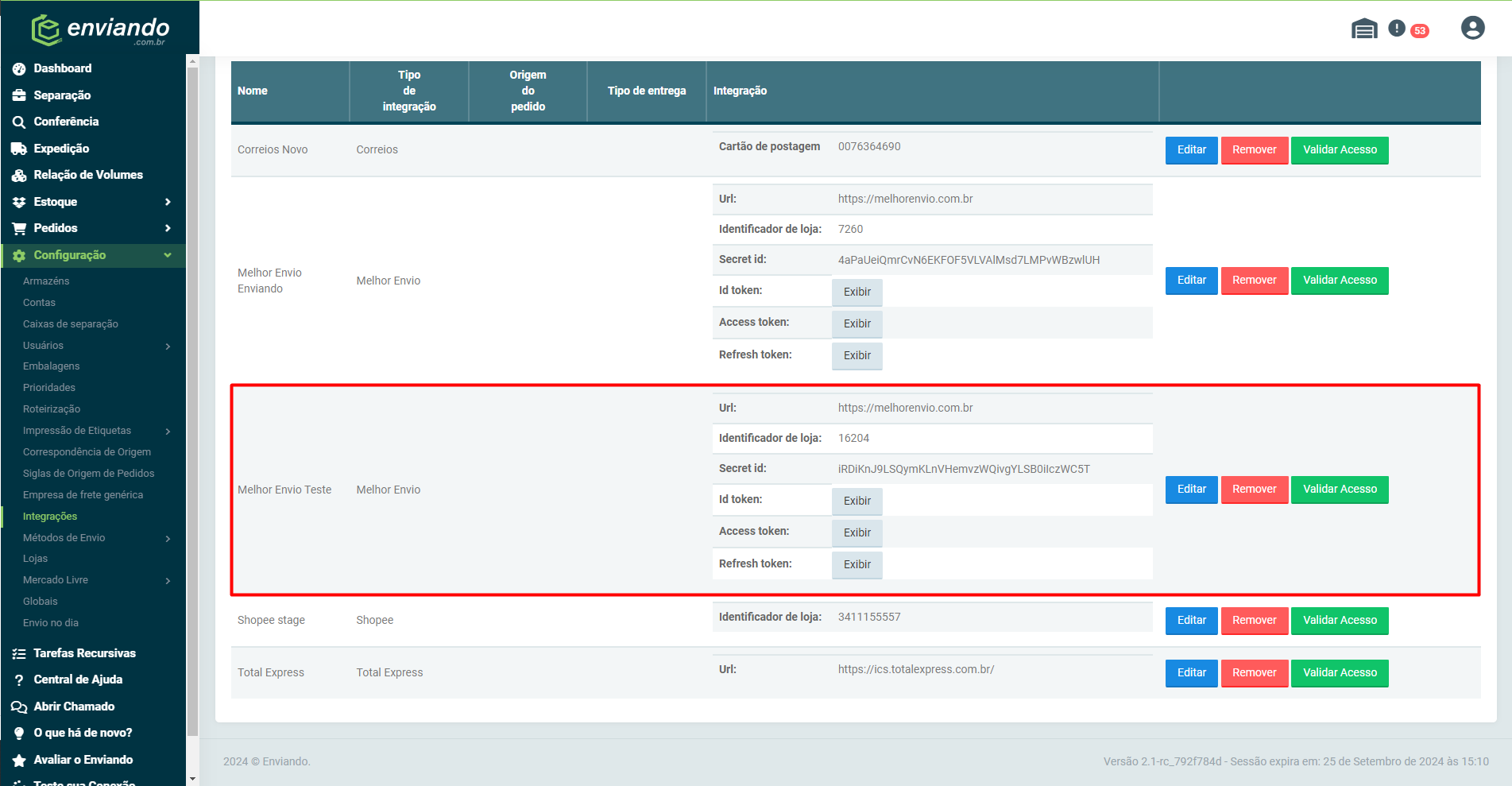Show Id token for Melhor Envio Enviando
This screenshot has width=1512, height=786.
(857, 292)
